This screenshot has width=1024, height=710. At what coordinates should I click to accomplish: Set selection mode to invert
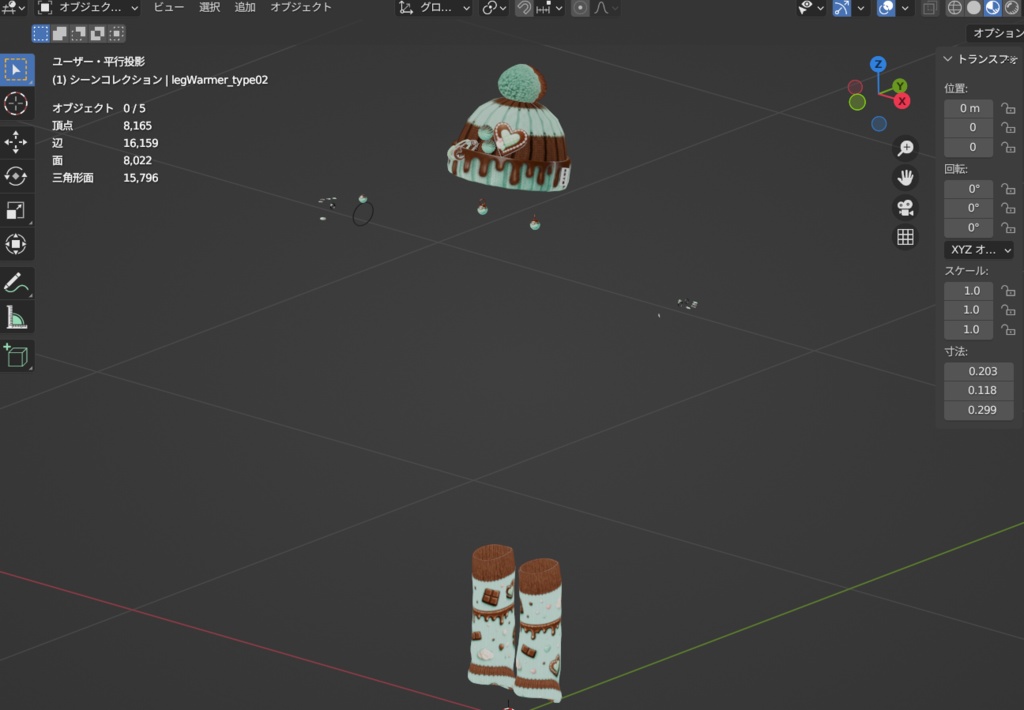[97, 33]
